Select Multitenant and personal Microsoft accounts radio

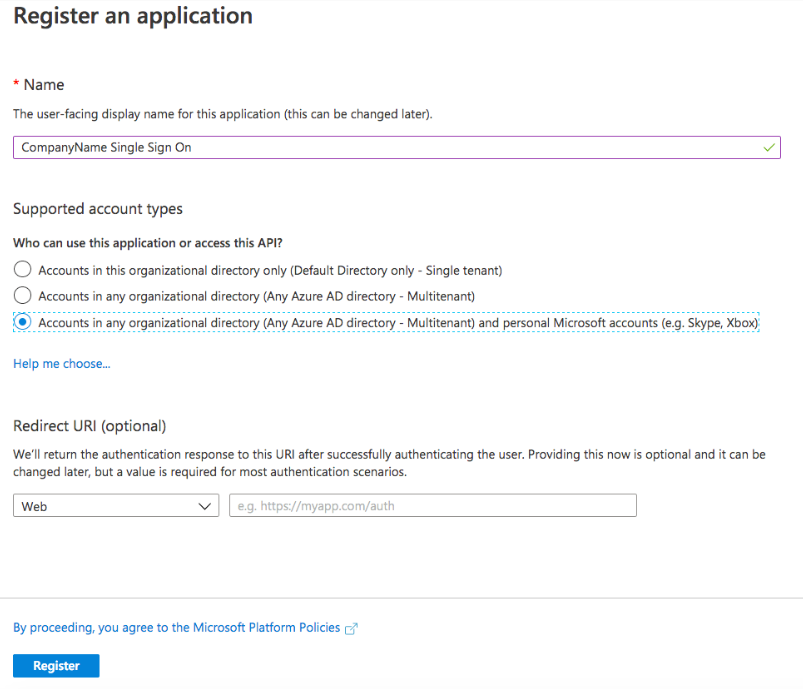pyautogui.click(x=22, y=323)
